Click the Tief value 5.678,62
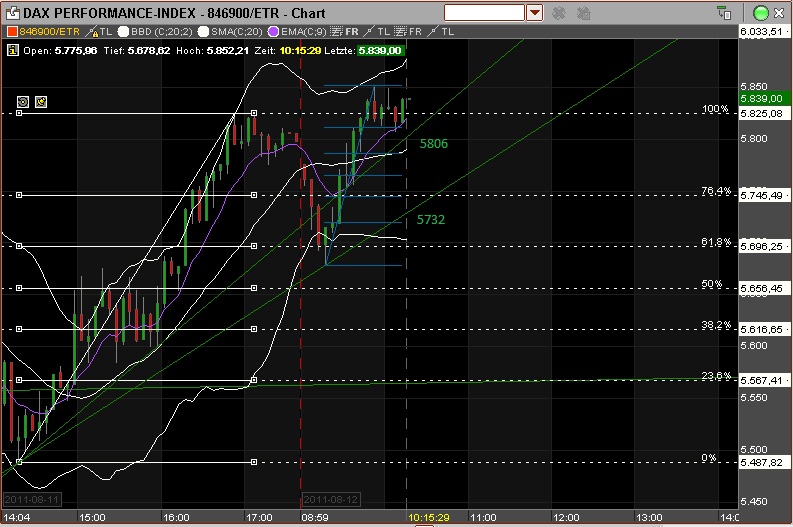Image resolution: width=793 pixels, height=527 pixels. tap(149, 51)
